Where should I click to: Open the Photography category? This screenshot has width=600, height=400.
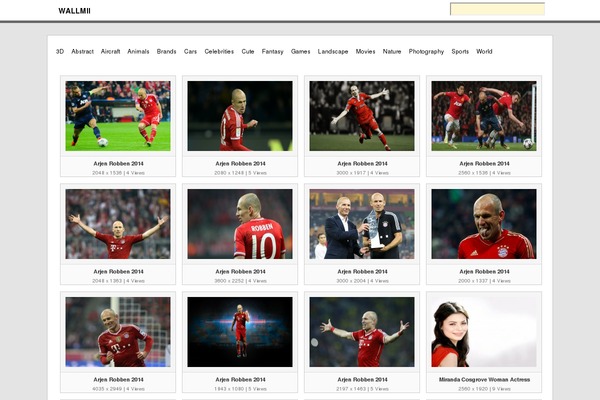[426, 51]
